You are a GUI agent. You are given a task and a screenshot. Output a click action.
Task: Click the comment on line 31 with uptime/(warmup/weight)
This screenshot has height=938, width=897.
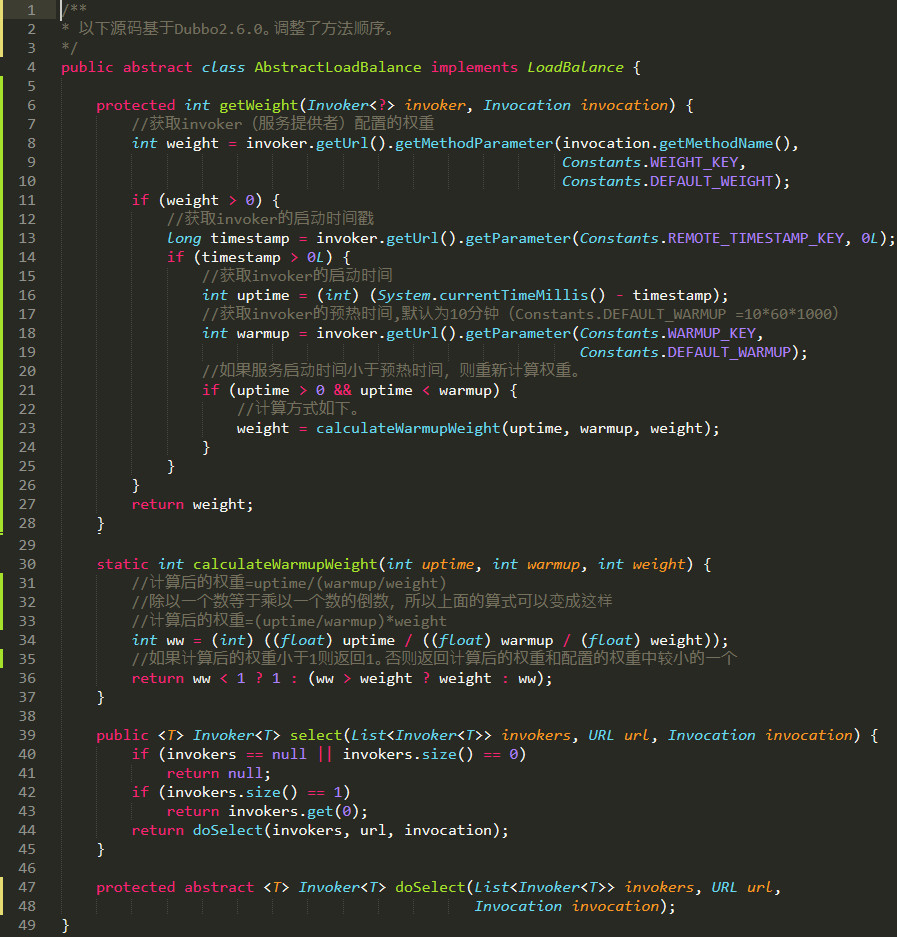(x=289, y=583)
